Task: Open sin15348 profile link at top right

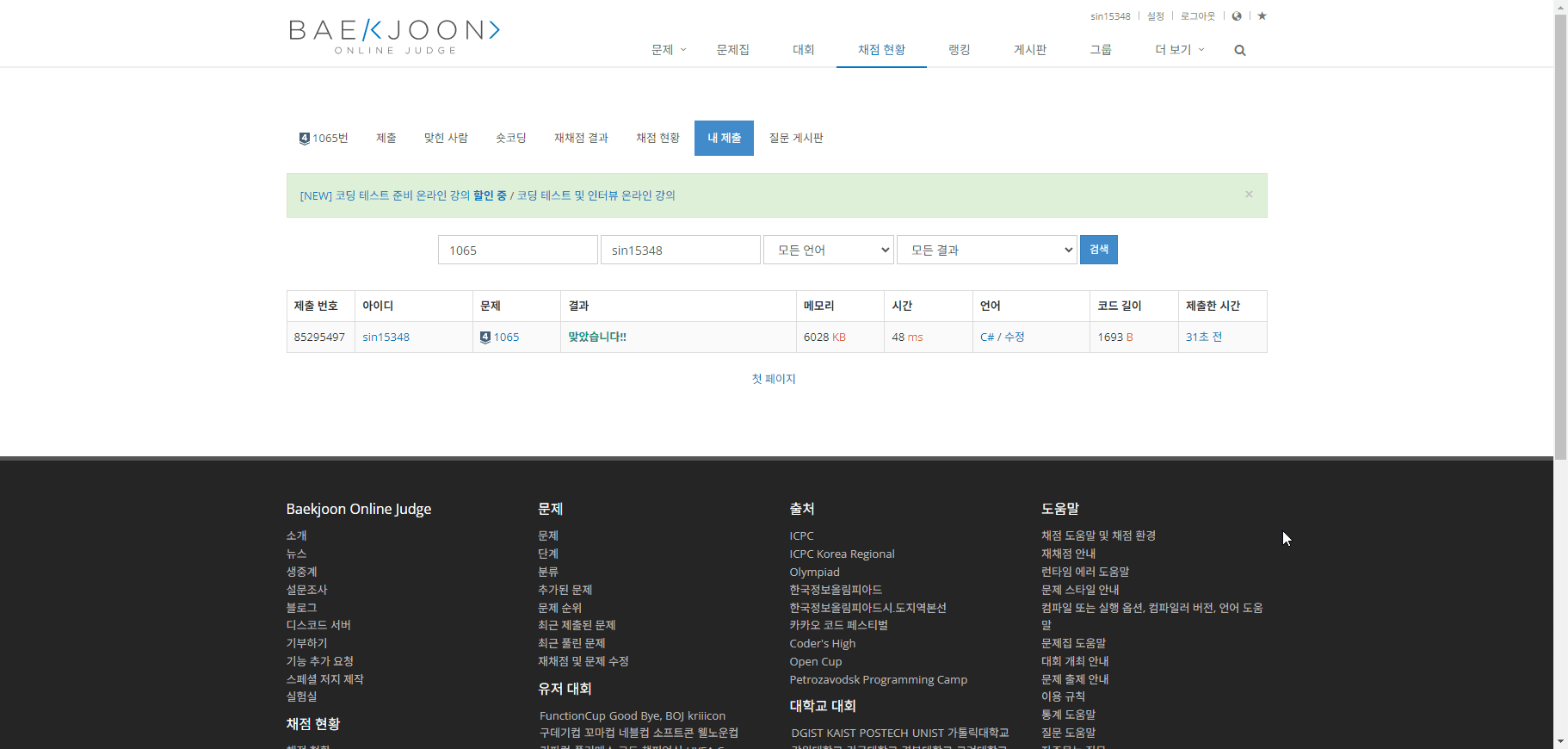Action: click(1110, 16)
